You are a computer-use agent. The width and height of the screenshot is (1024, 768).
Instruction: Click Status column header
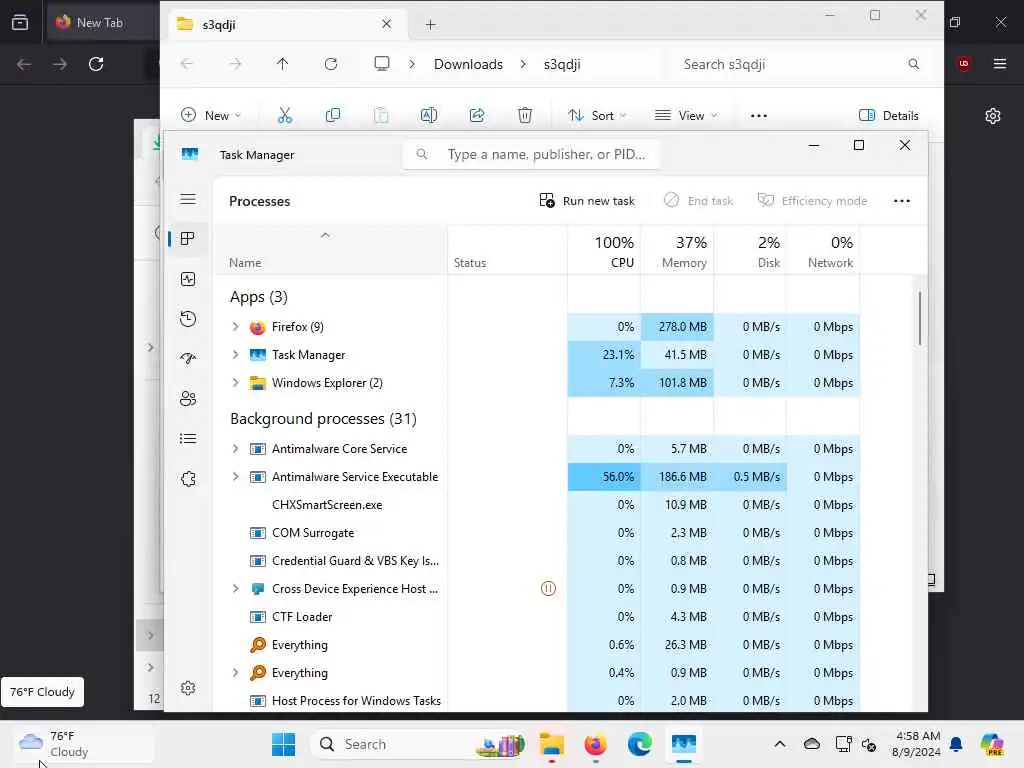pyautogui.click(x=507, y=251)
